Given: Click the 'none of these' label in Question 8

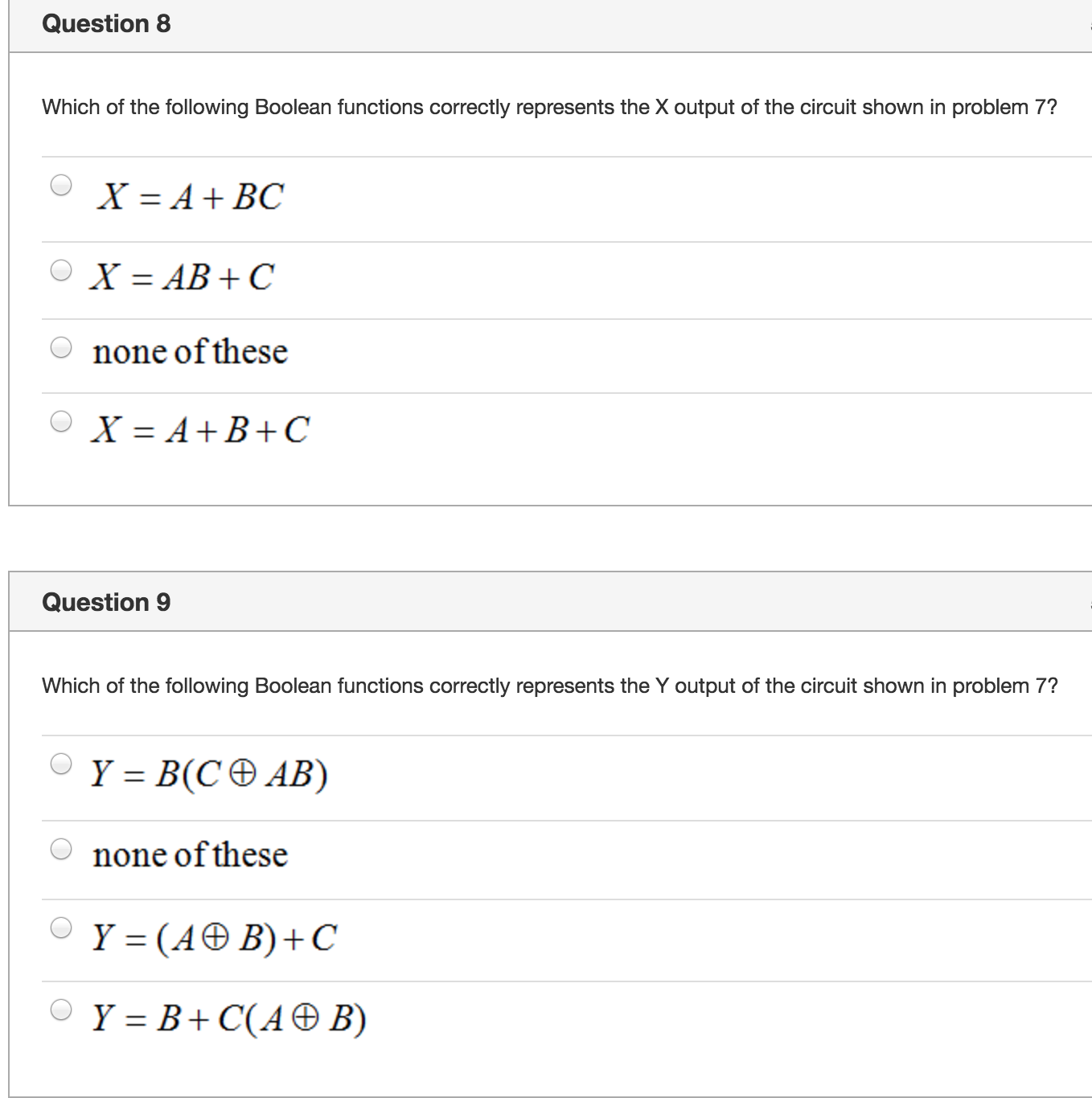Looking at the screenshot, I should pyautogui.click(x=190, y=351).
